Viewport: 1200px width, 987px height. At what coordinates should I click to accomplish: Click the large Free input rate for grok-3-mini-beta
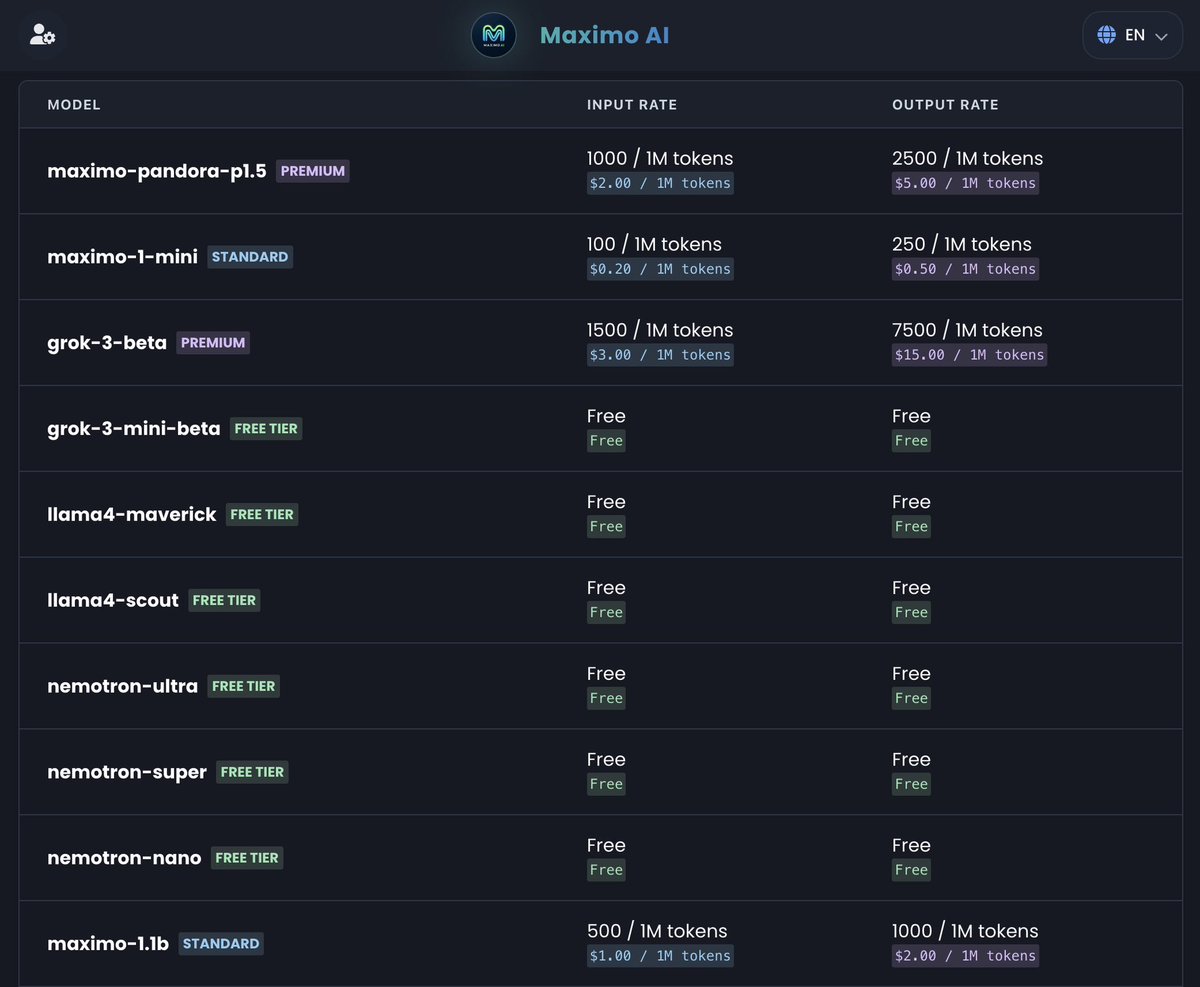[x=606, y=416]
